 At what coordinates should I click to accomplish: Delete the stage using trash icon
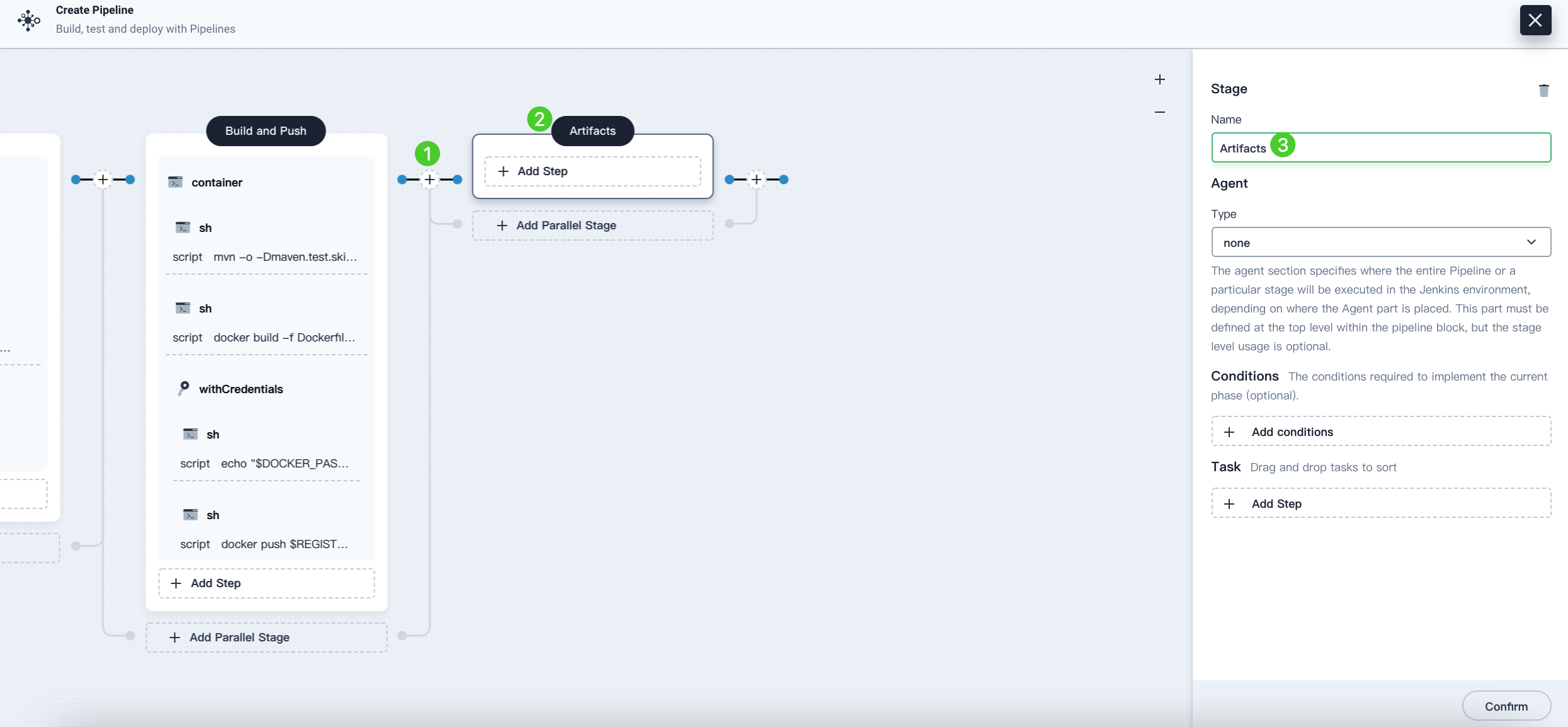pyautogui.click(x=1543, y=90)
